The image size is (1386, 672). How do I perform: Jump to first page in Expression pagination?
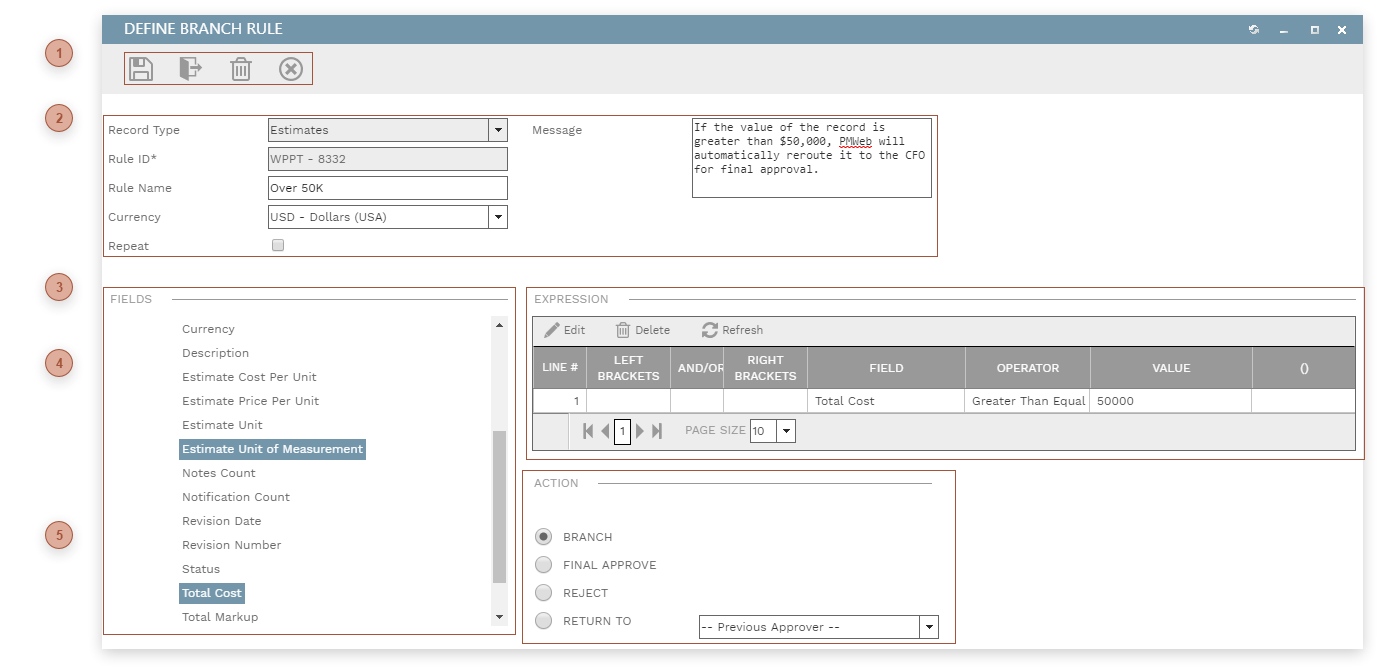588,430
